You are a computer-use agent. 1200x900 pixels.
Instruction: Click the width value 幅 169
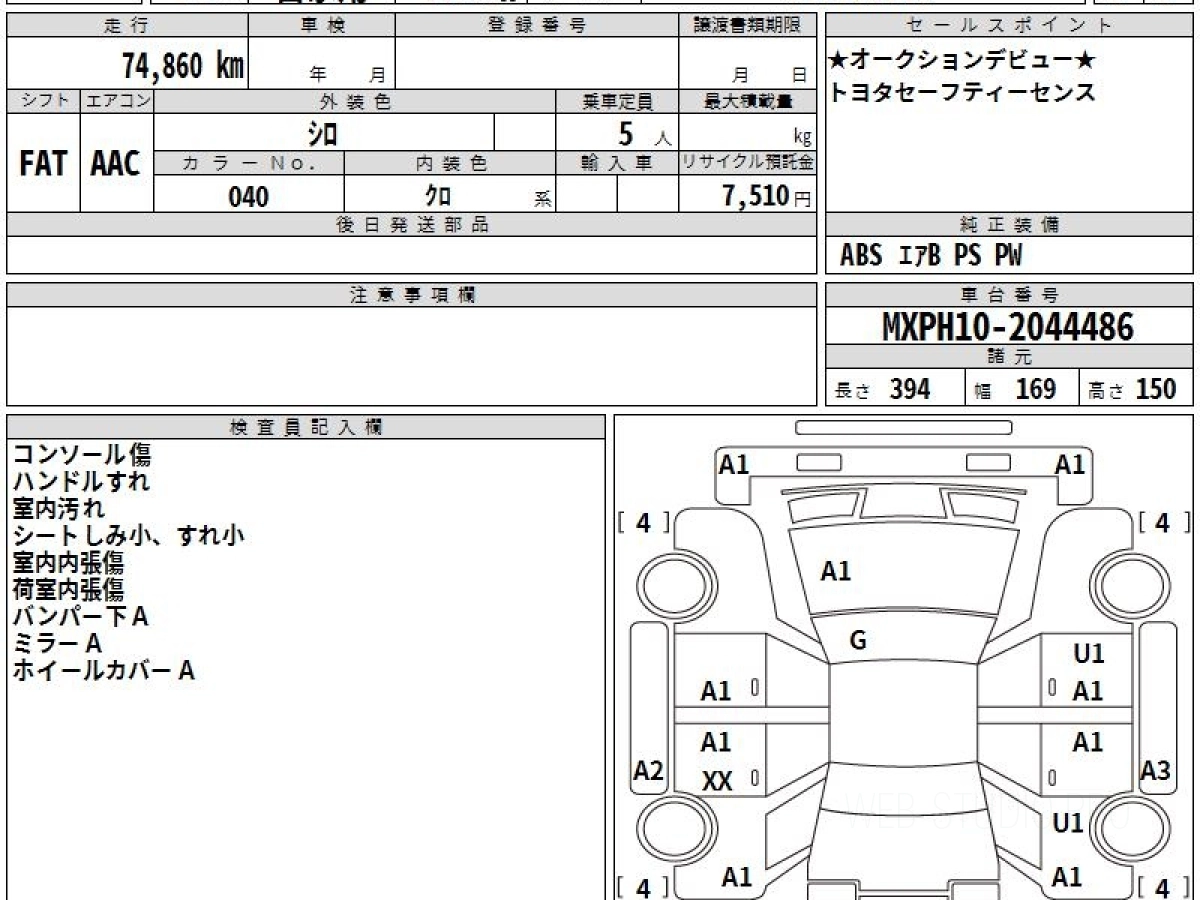[1015, 389]
